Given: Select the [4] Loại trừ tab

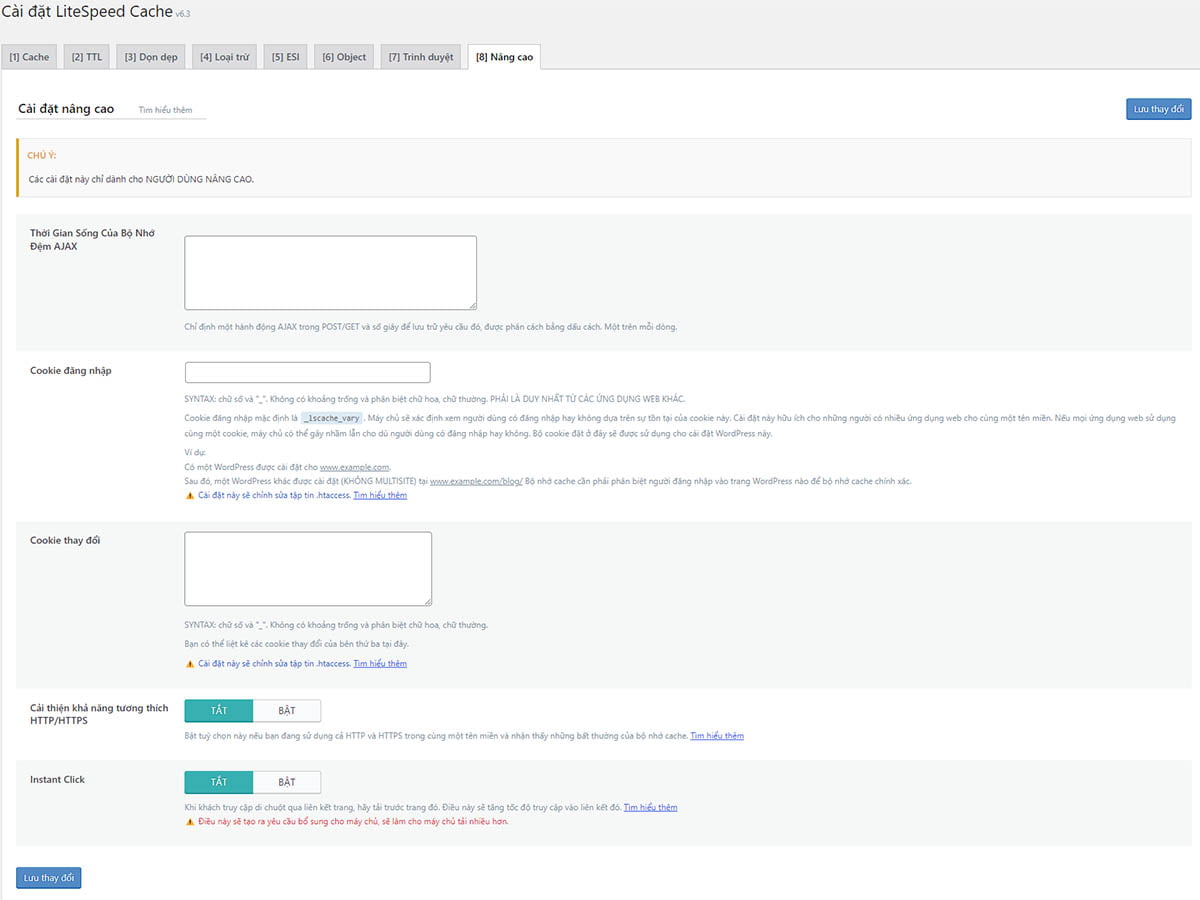Looking at the screenshot, I should pos(225,57).
